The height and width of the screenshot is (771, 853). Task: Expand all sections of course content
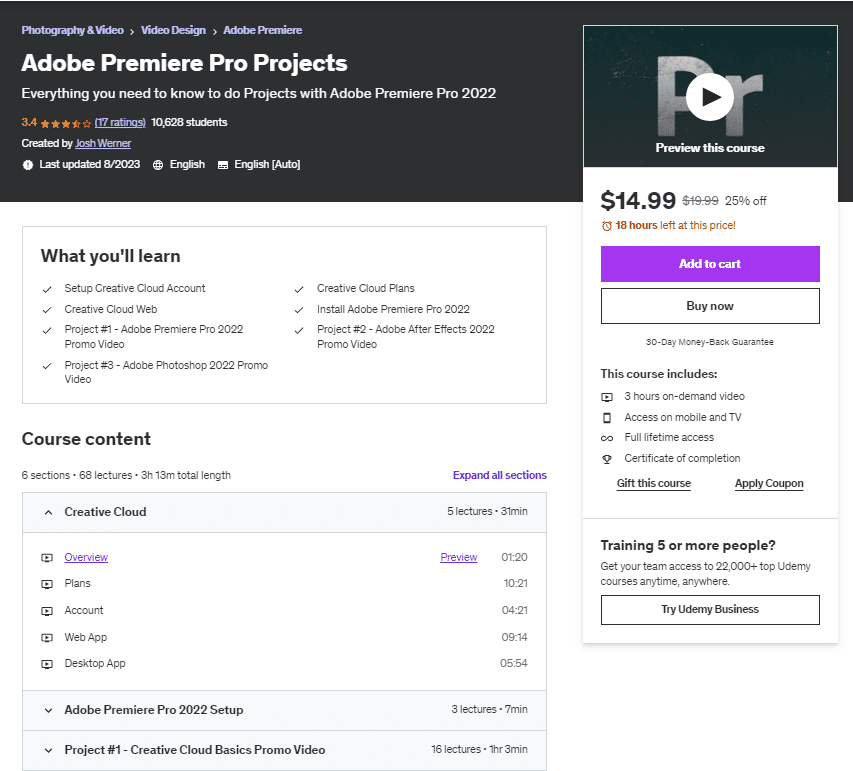(499, 475)
